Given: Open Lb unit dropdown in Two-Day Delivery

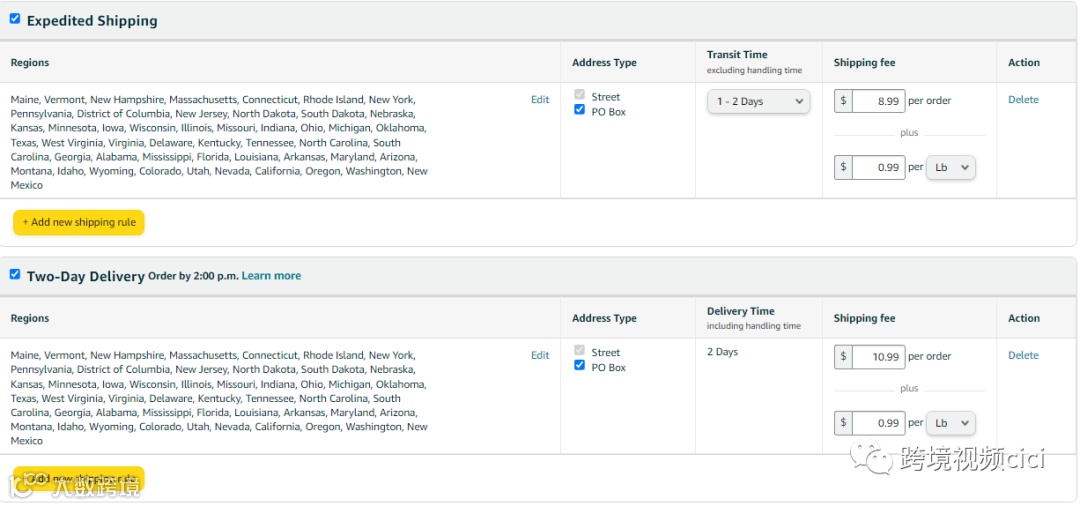Looking at the screenshot, I should 950,423.
